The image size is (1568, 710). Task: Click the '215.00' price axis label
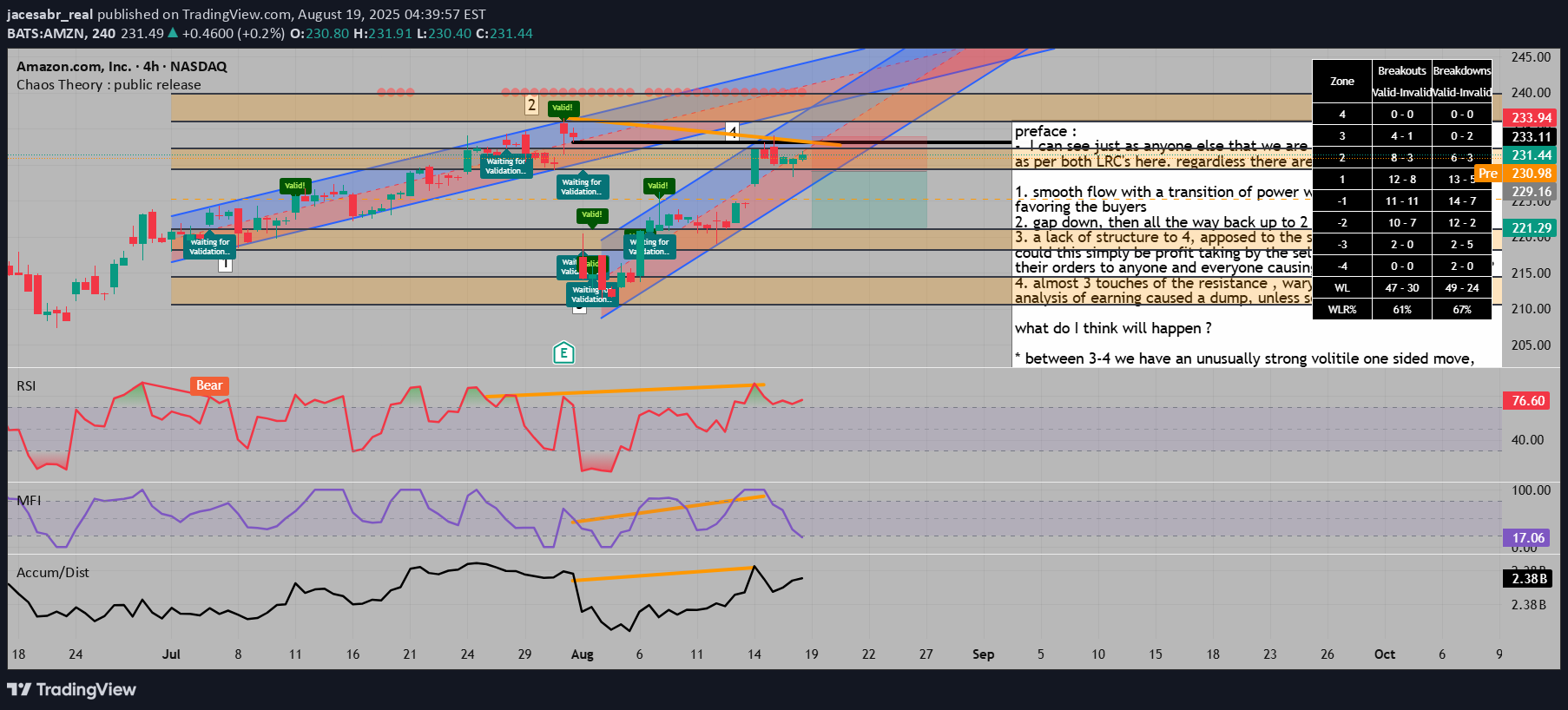click(1531, 273)
